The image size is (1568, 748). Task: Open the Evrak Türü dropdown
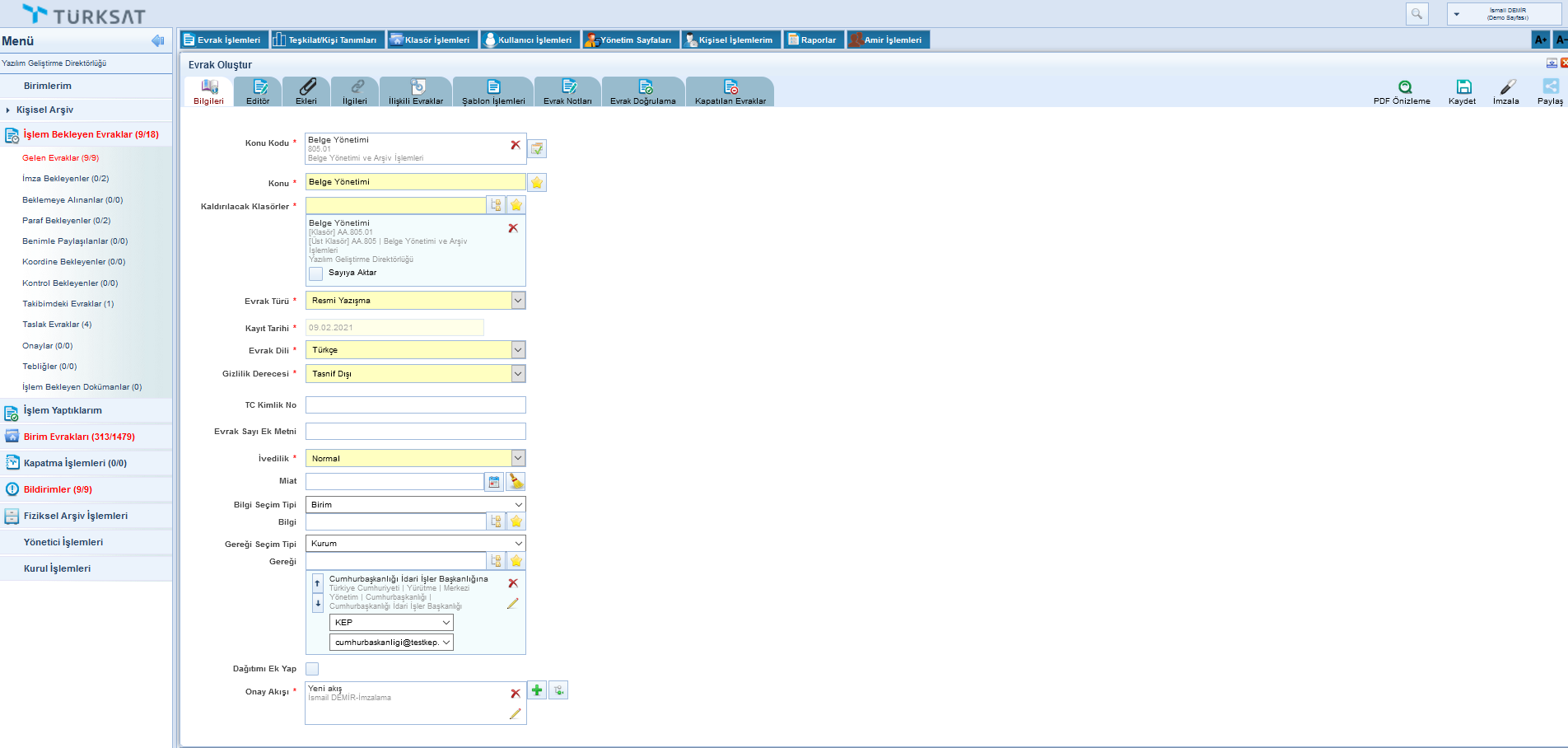pyautogui.click(x=518, y=301)
